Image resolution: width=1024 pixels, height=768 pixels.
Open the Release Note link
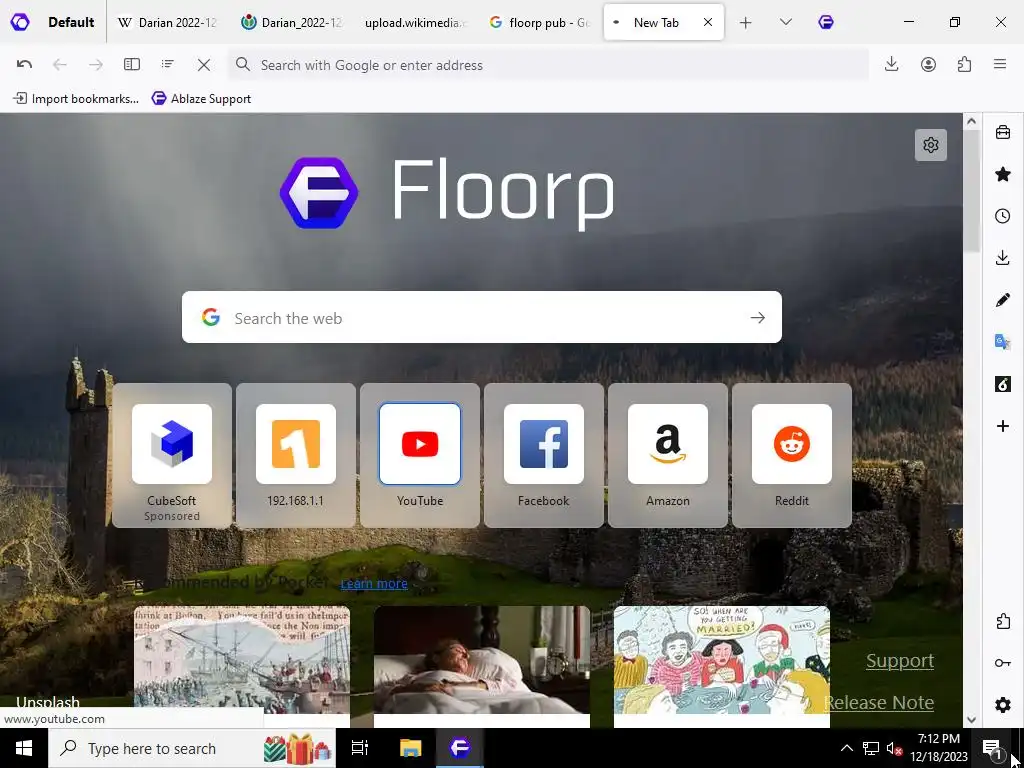point(879,702)
